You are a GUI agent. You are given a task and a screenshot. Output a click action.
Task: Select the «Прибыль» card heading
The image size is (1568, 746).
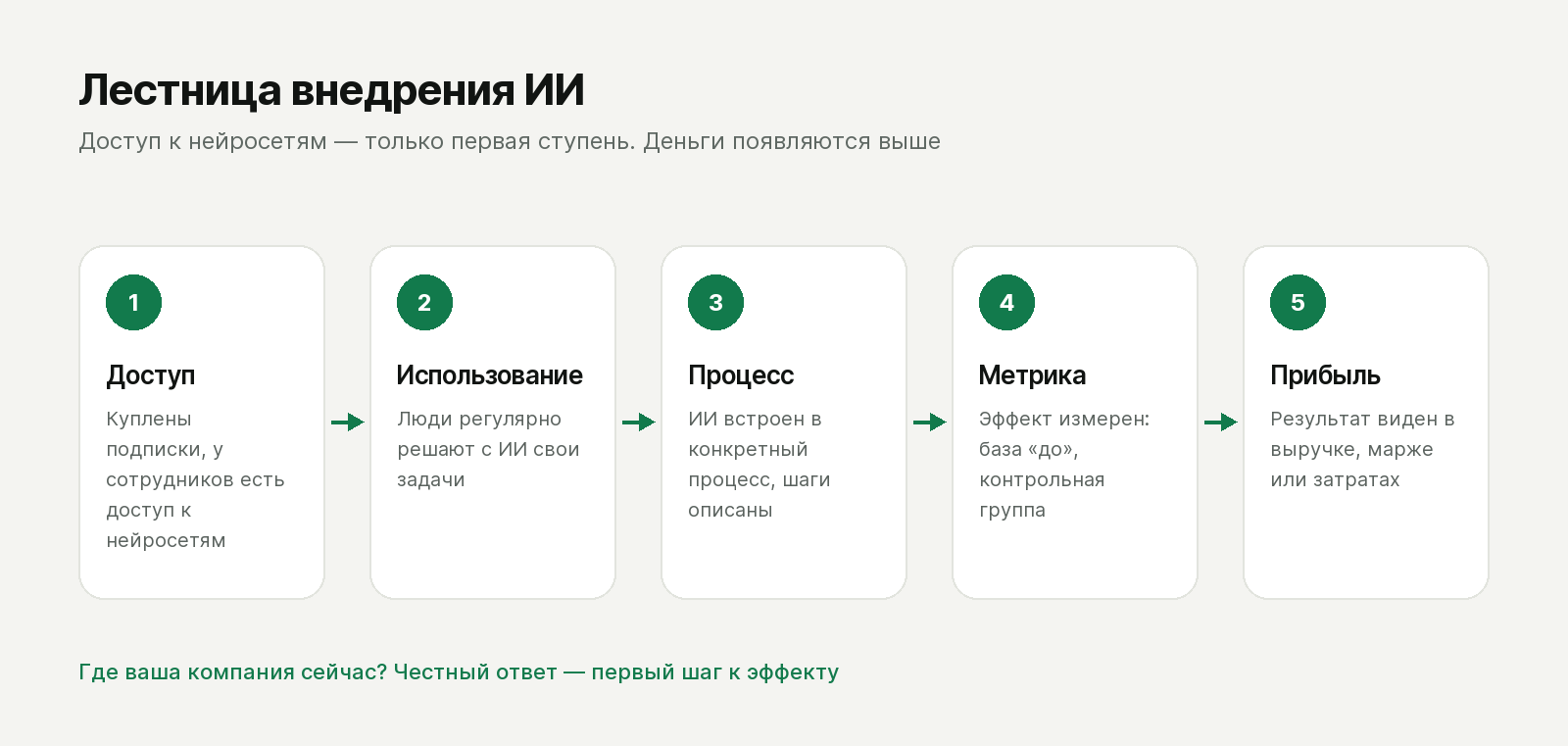[1325, 375]
